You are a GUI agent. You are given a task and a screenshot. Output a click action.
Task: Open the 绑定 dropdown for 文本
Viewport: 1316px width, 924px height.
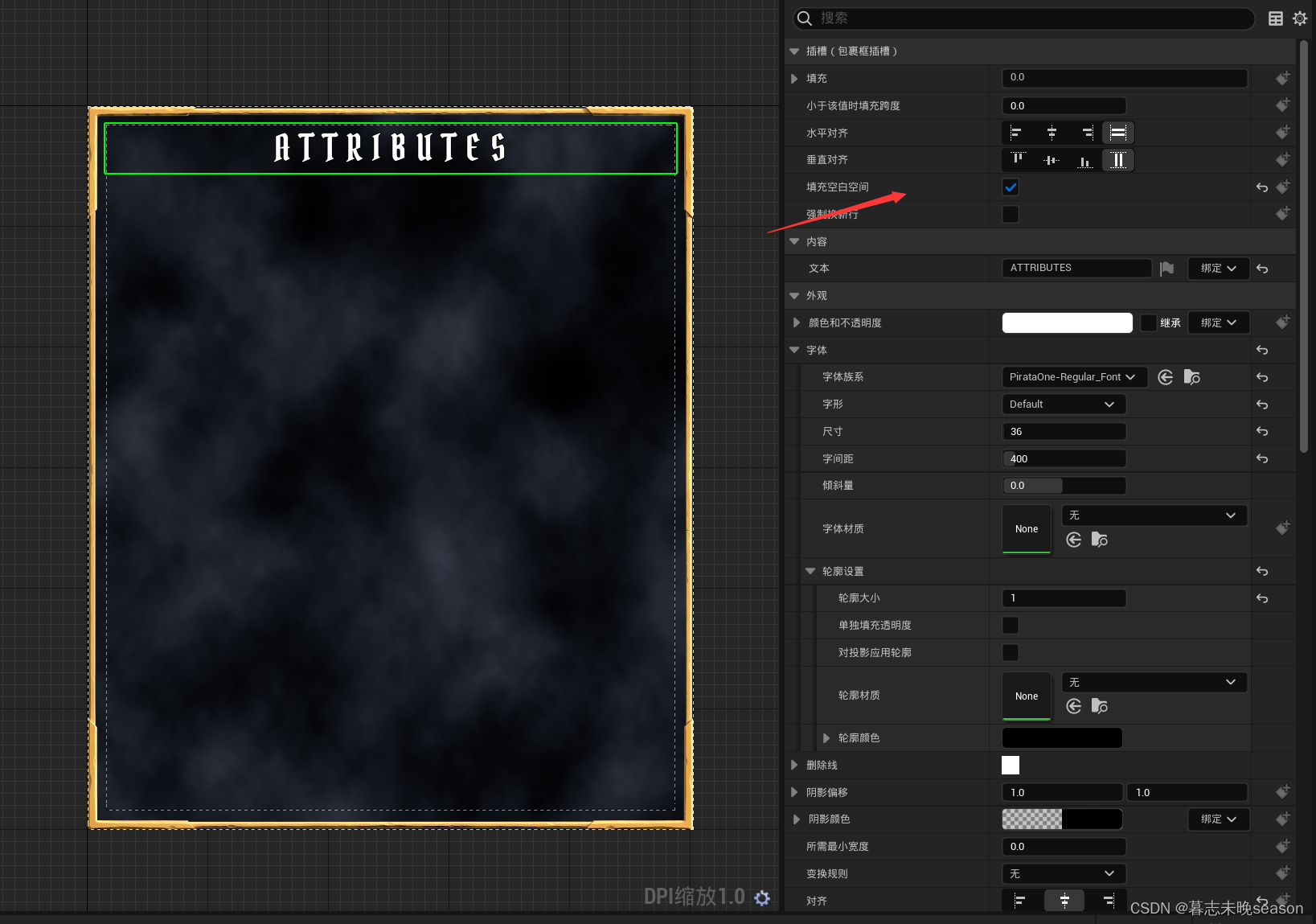(x=1219, y=269)
